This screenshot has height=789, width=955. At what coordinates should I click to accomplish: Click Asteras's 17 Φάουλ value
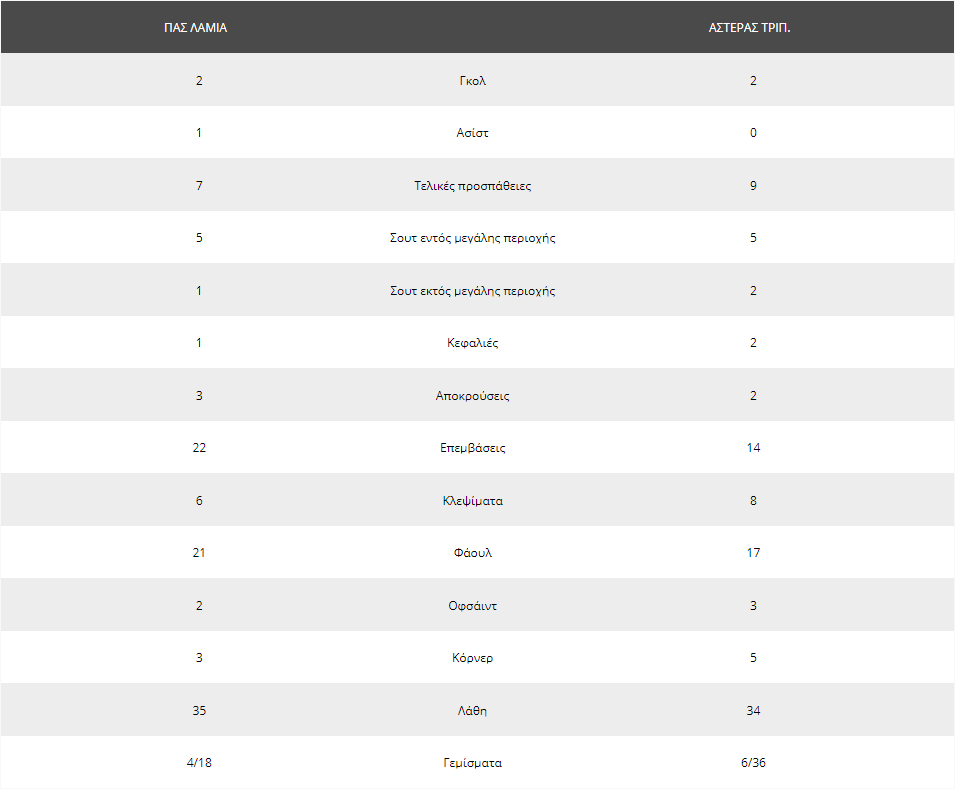753,553
